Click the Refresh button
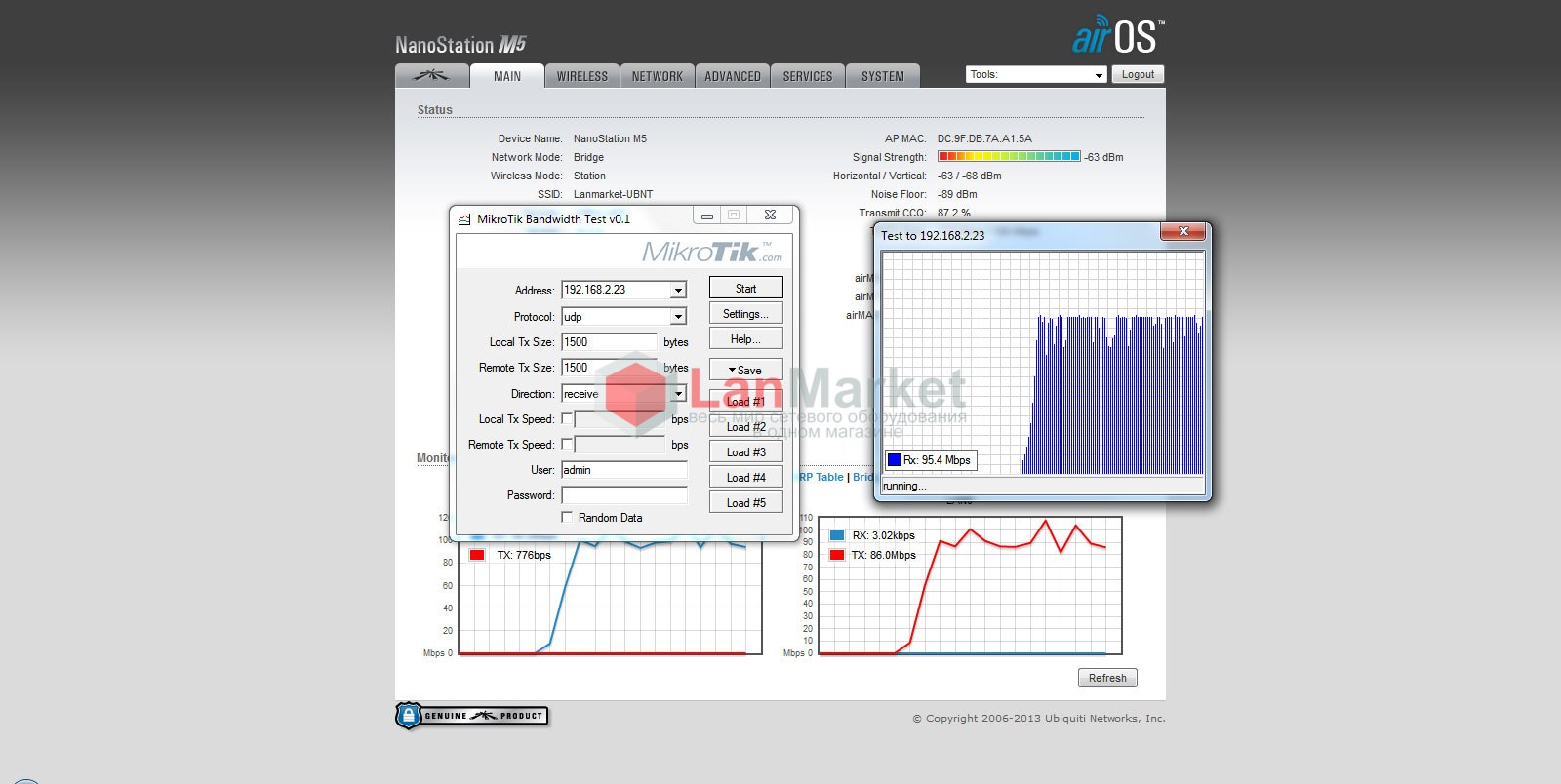Screen dimensions: 1561x784 (1107, 678)
